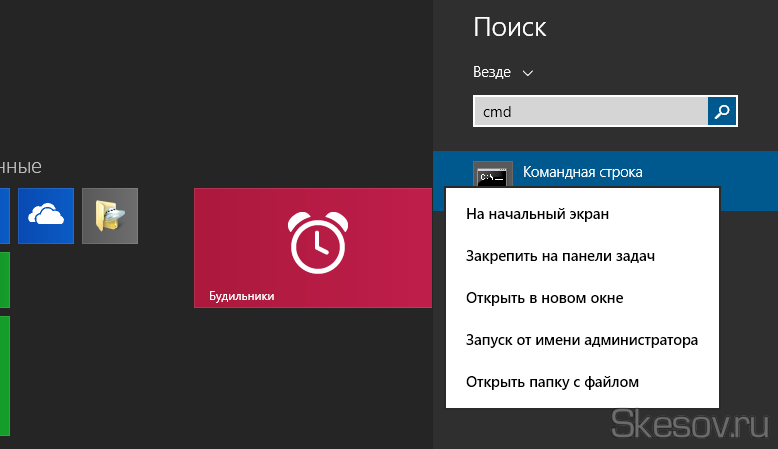The height and width of the screenshot is (449, 778).
Task: Select "Запуск от имени администратора"
Action: 581,340
